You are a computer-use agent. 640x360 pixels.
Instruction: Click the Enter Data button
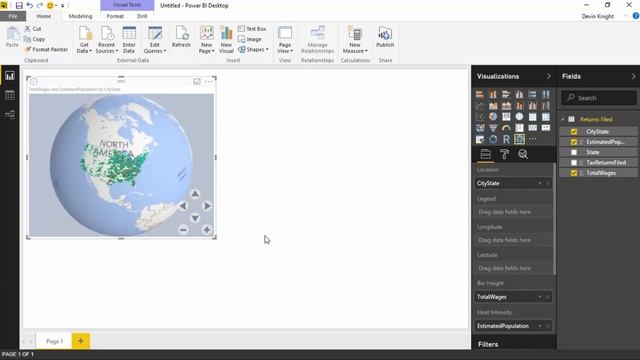tap(129, 39)
